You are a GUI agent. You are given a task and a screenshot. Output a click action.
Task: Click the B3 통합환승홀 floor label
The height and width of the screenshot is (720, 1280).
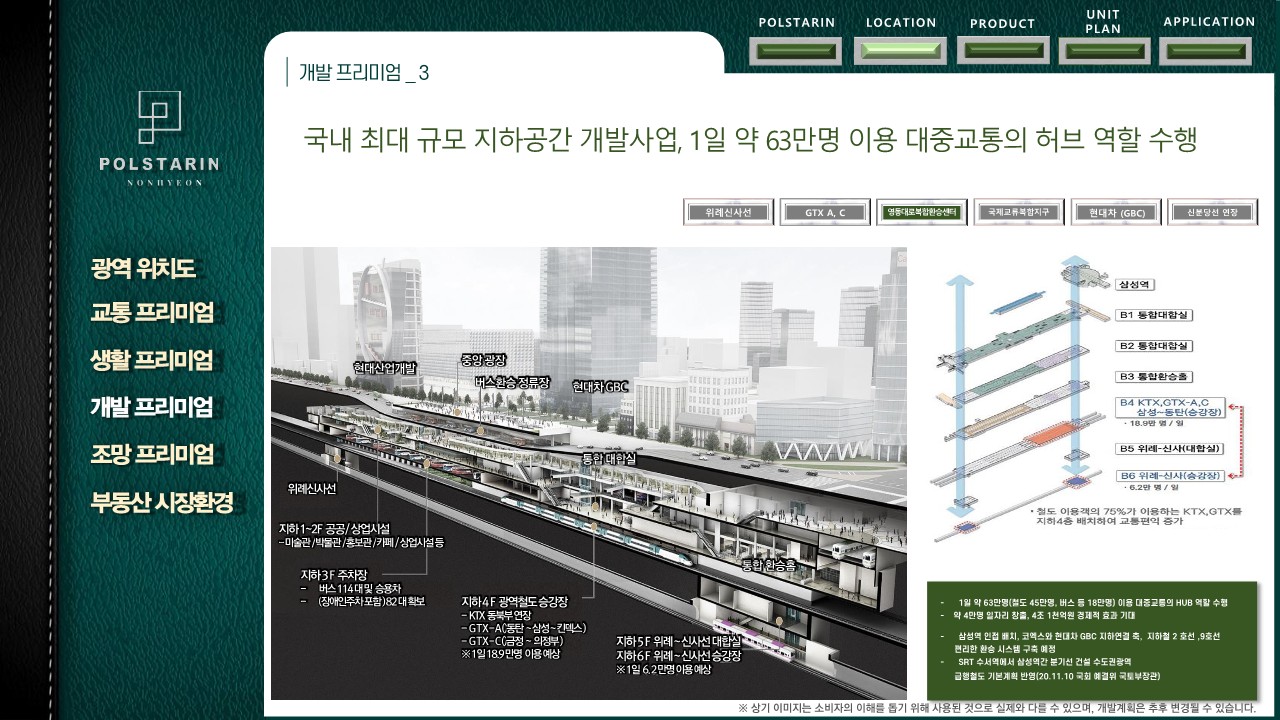1153,377
